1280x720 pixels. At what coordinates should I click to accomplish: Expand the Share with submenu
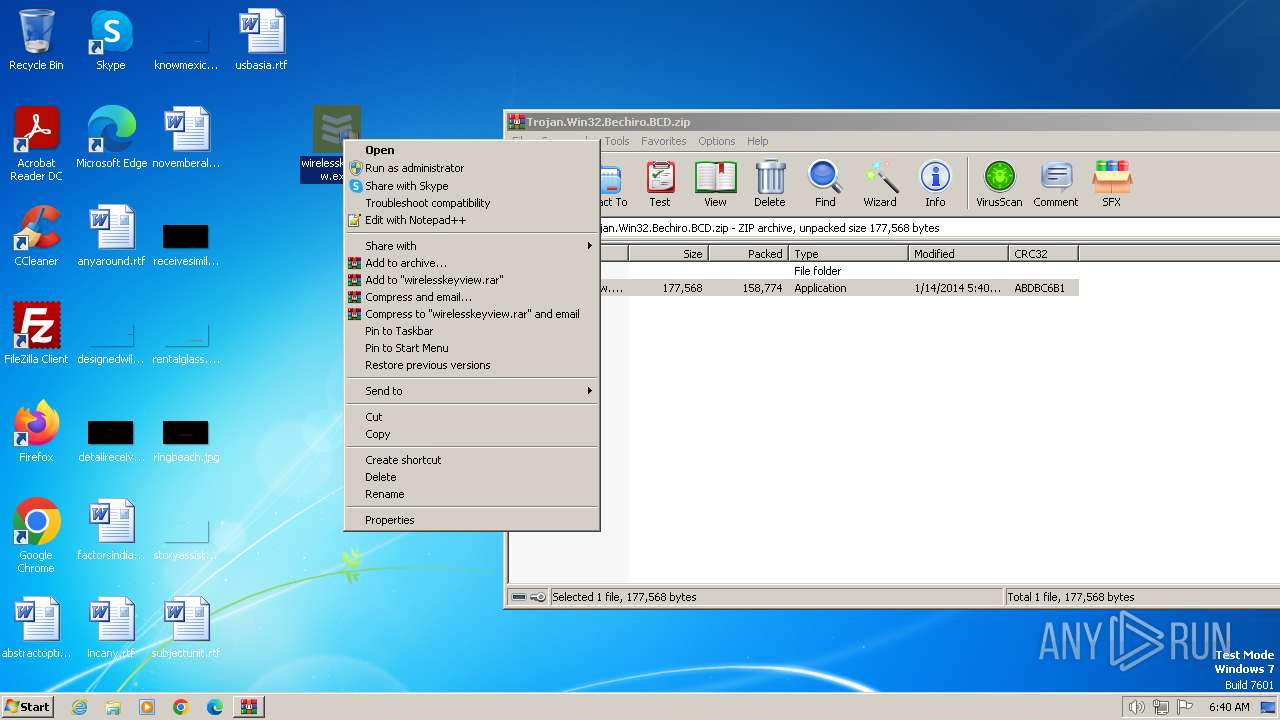(471, 246)
